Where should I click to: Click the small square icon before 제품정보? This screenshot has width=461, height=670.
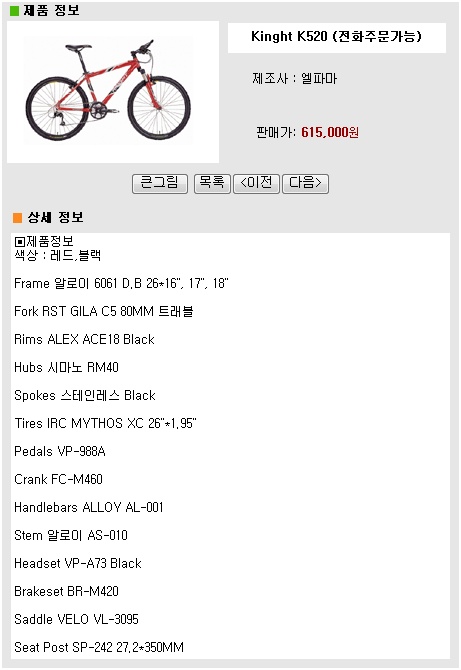click(20, 242)
